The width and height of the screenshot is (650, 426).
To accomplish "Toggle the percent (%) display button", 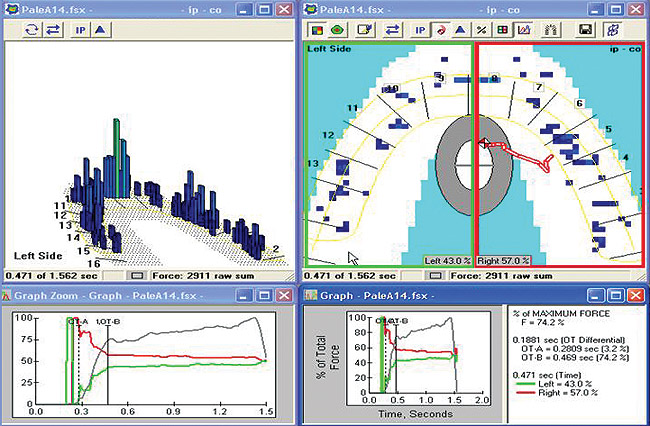I will point(481,29).
